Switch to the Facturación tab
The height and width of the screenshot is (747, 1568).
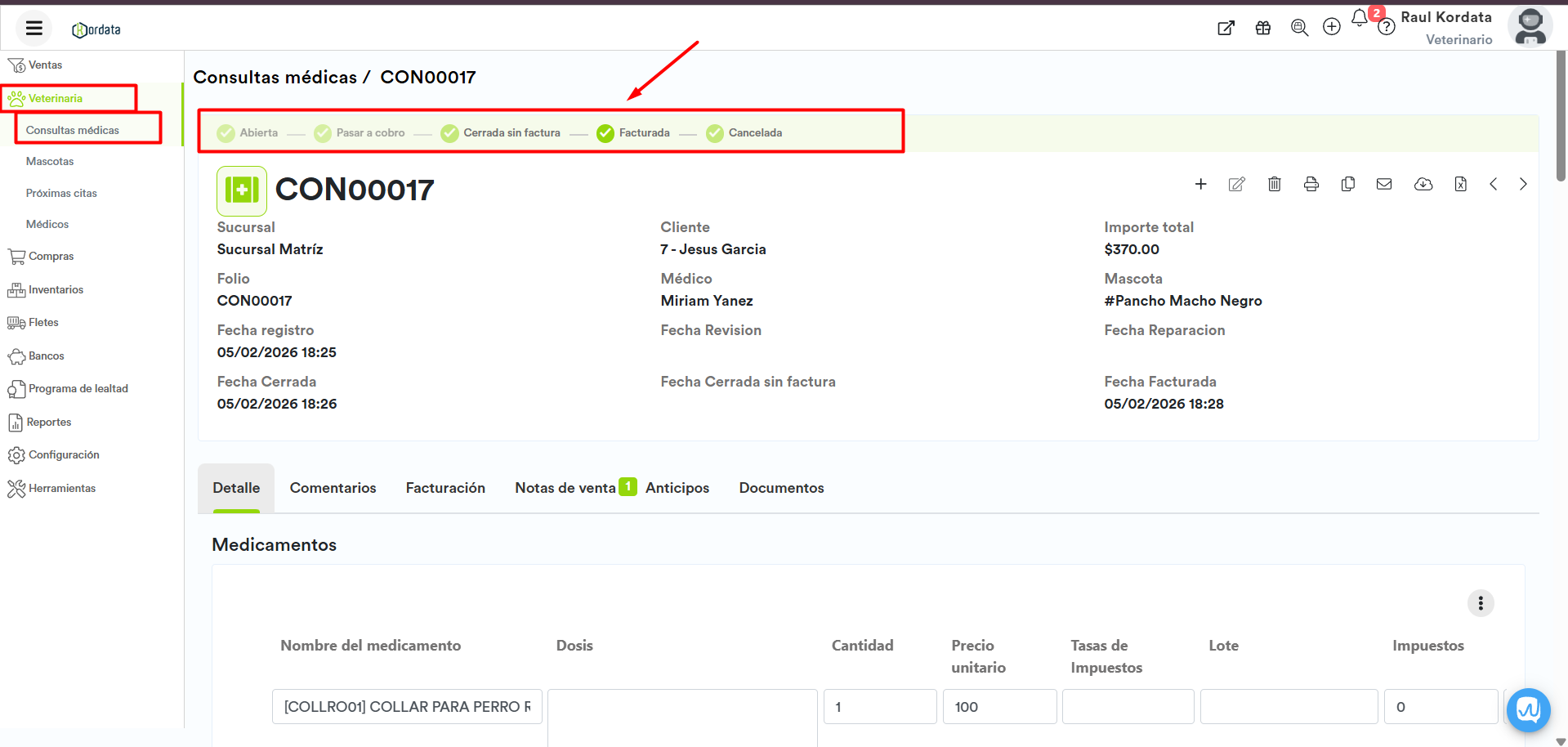click(445, 488)
